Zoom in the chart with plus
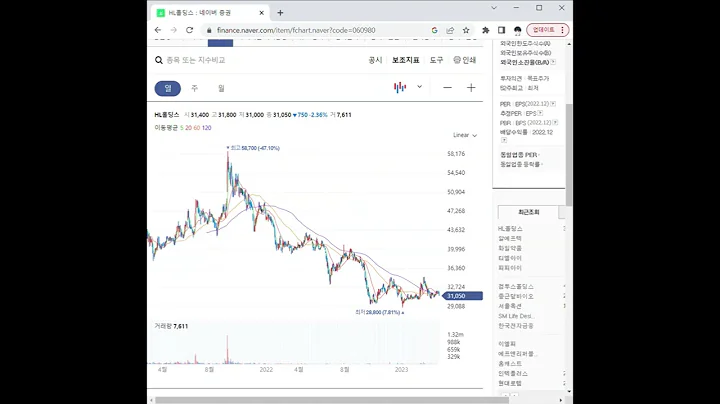 [471, 88]
